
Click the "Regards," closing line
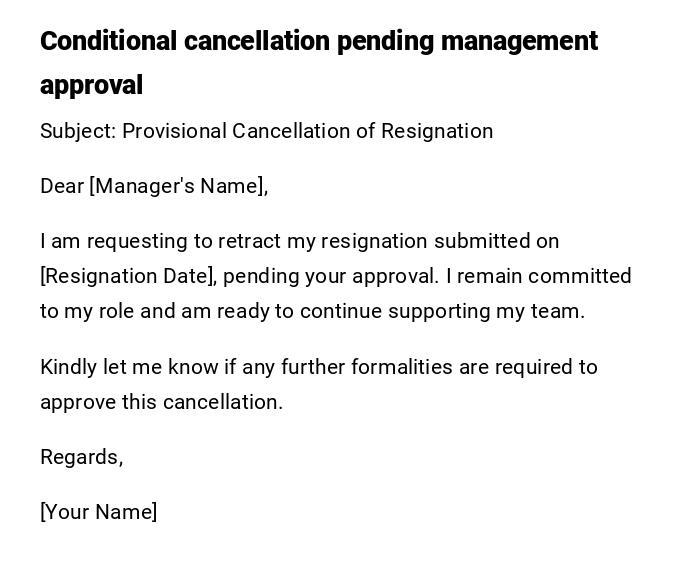[81, 457]
